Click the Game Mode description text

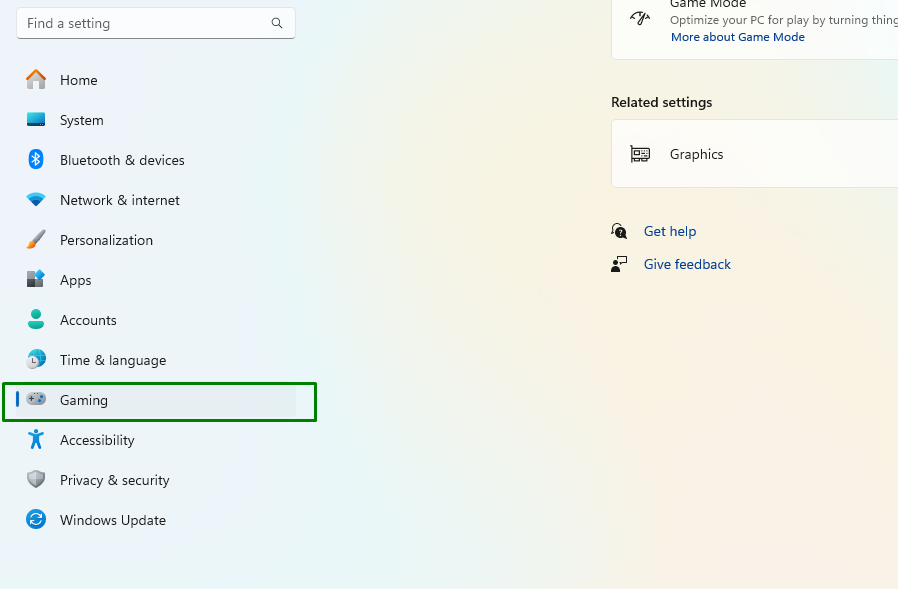tap(784, 20)
